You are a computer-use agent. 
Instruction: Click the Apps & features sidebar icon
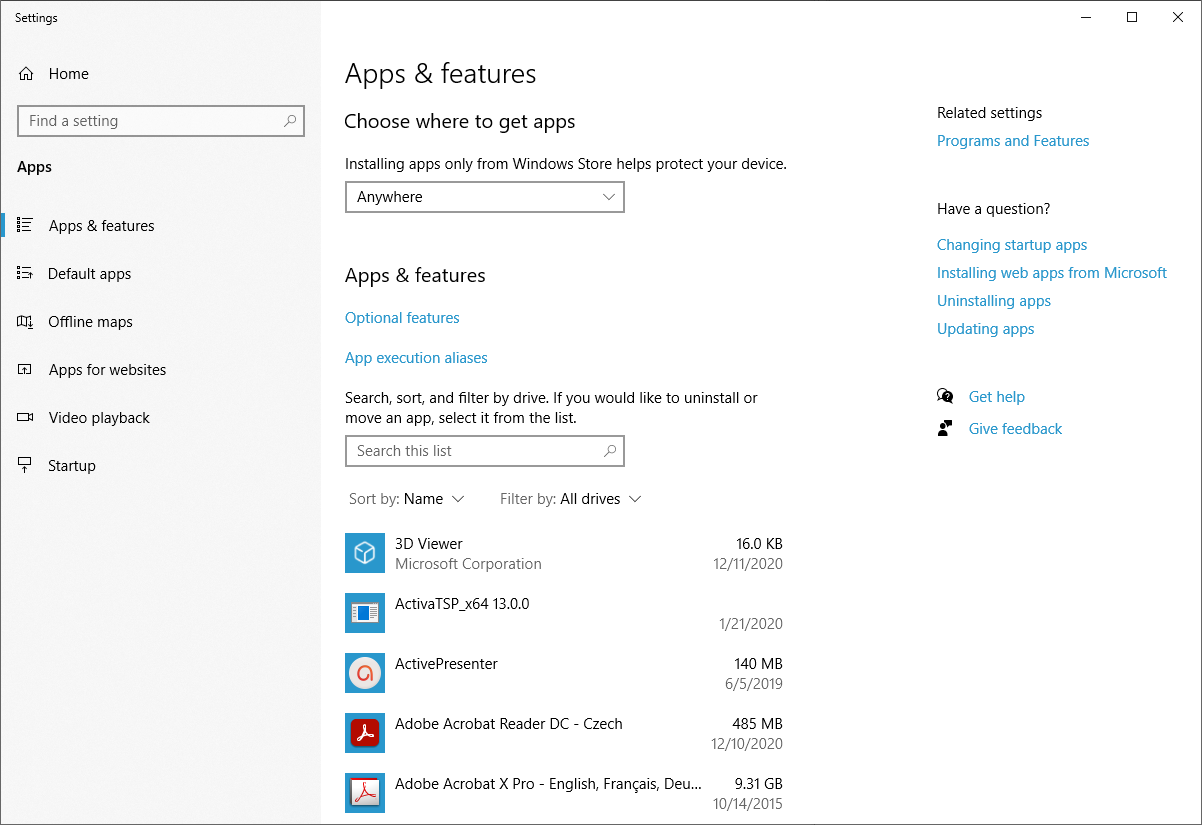pyautogui.click(x=26, y=226)
